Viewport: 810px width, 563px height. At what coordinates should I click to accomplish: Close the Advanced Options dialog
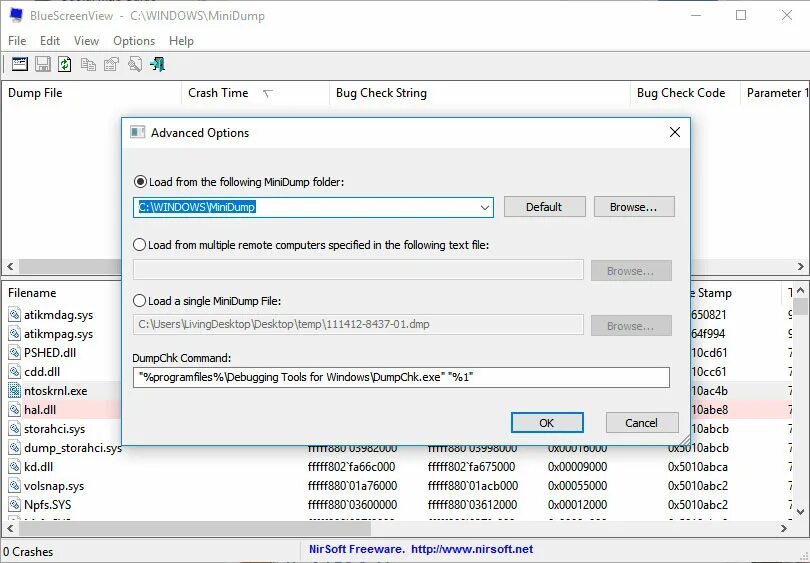click(675, 132)
